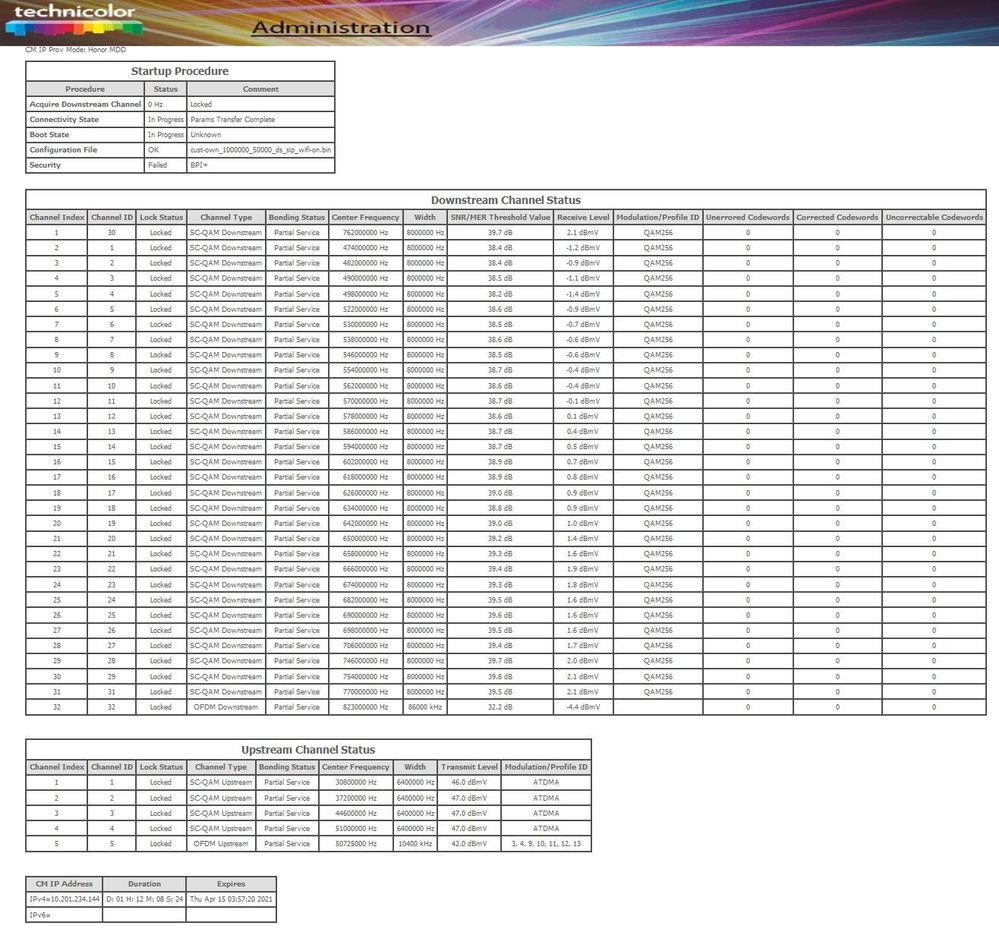The width and height of the screenshot is (999, 928).
Task: Select the upstream frequency '44600000 Hz'
Action: [x=356, y=813]
